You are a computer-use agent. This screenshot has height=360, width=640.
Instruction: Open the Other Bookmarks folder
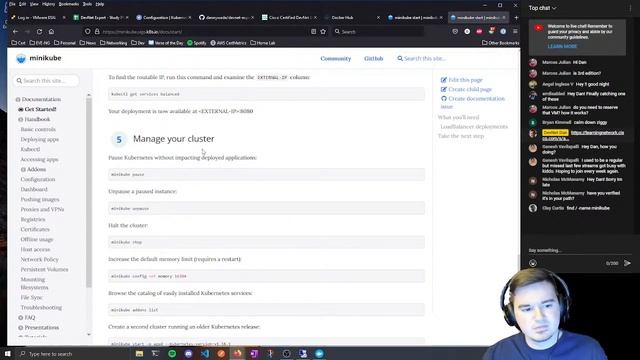pyautogui.click(x=500, y=43)
